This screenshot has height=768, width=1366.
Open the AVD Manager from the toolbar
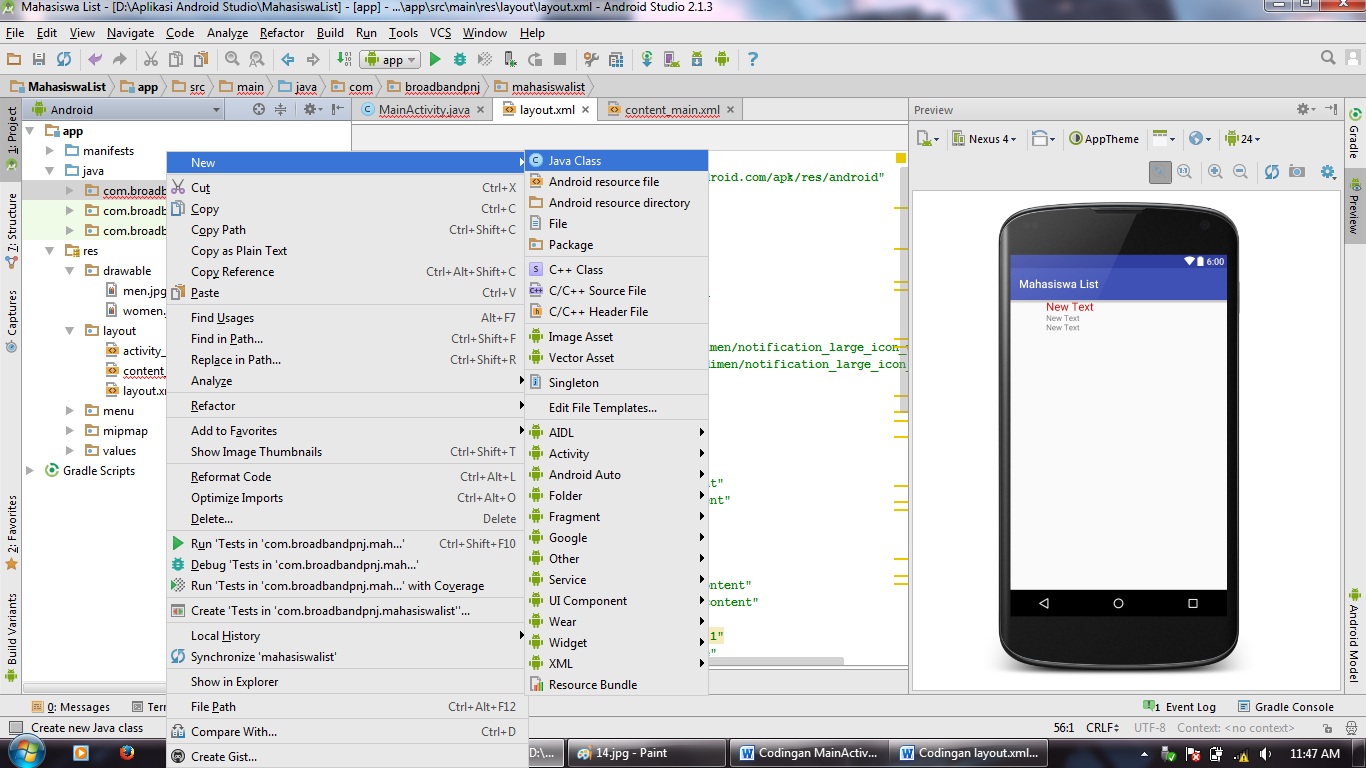(674, 59)
